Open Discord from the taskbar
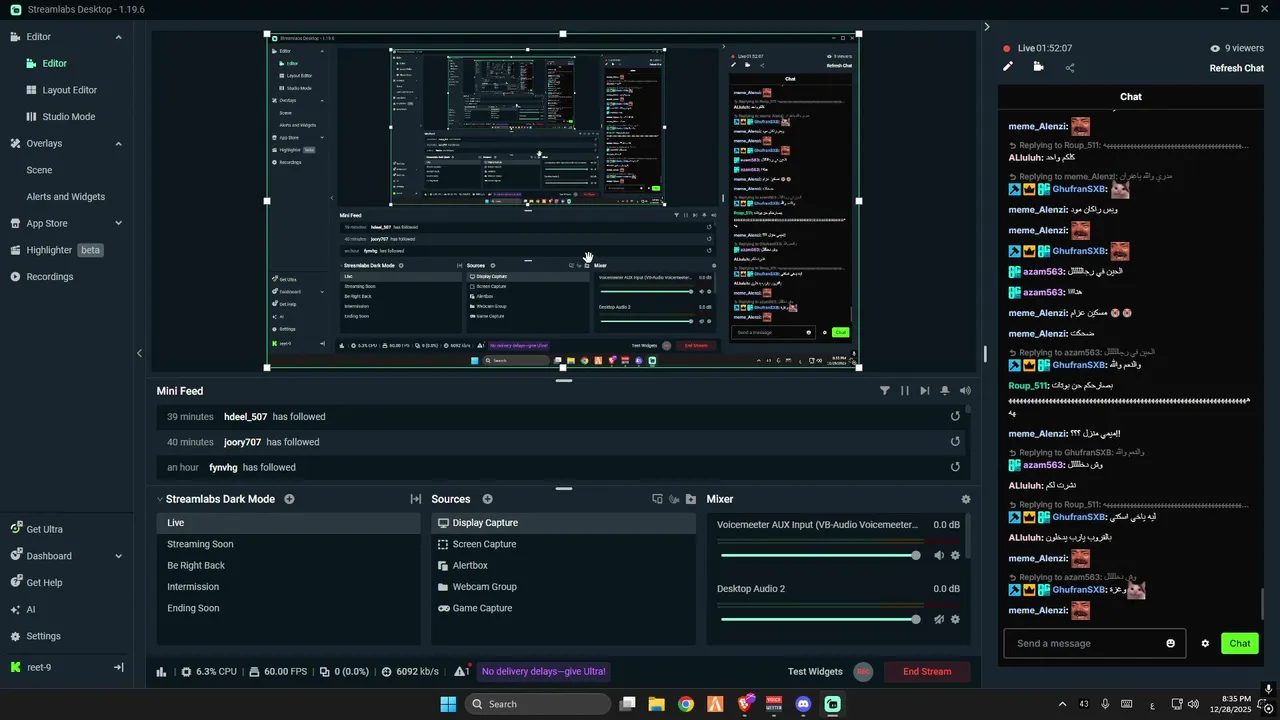The width and height of the screenshot is (1280, 720). pyautogui.click(x=802, y=704)
